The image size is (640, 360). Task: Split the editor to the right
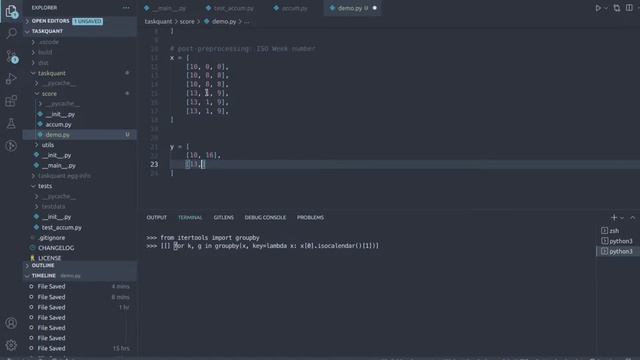tap(629, 8)
